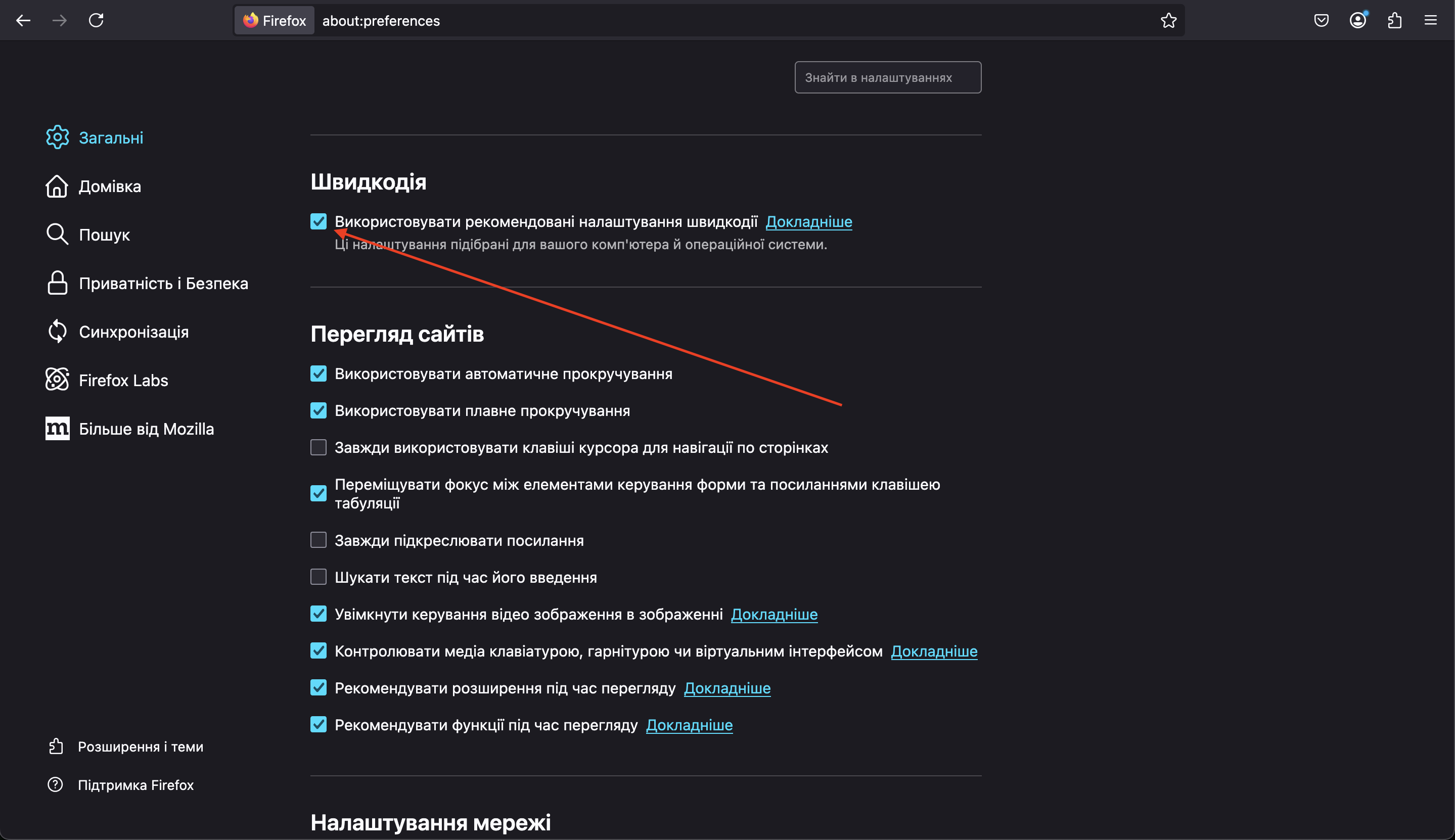Toggle tab key focus movement checkbox
Image resolution: width=1455 pixels, height=840 pixels.
[319, 494]
